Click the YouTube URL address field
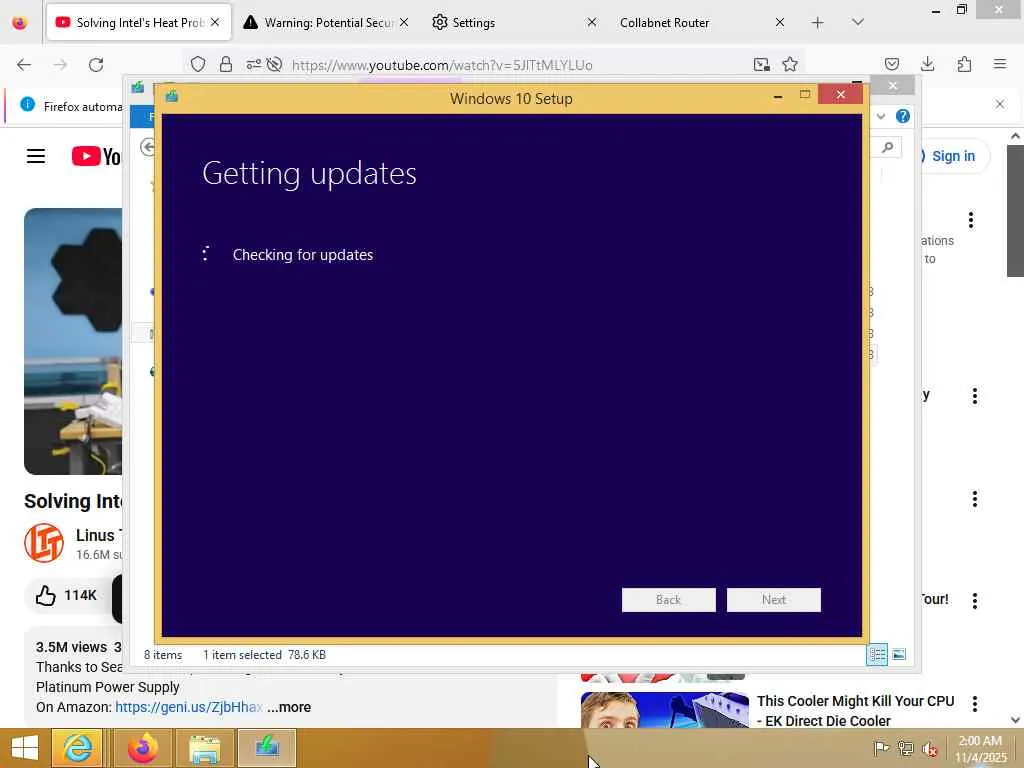1024x768 pixels. (x=442, y=65)
